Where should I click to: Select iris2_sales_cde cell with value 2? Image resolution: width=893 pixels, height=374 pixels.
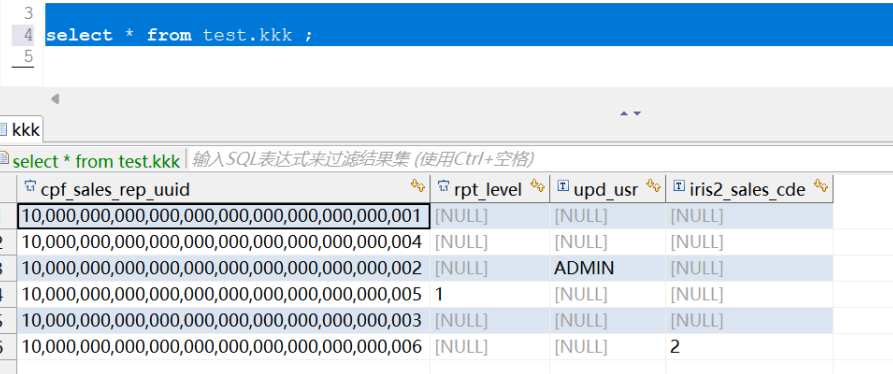coord(749,347)
